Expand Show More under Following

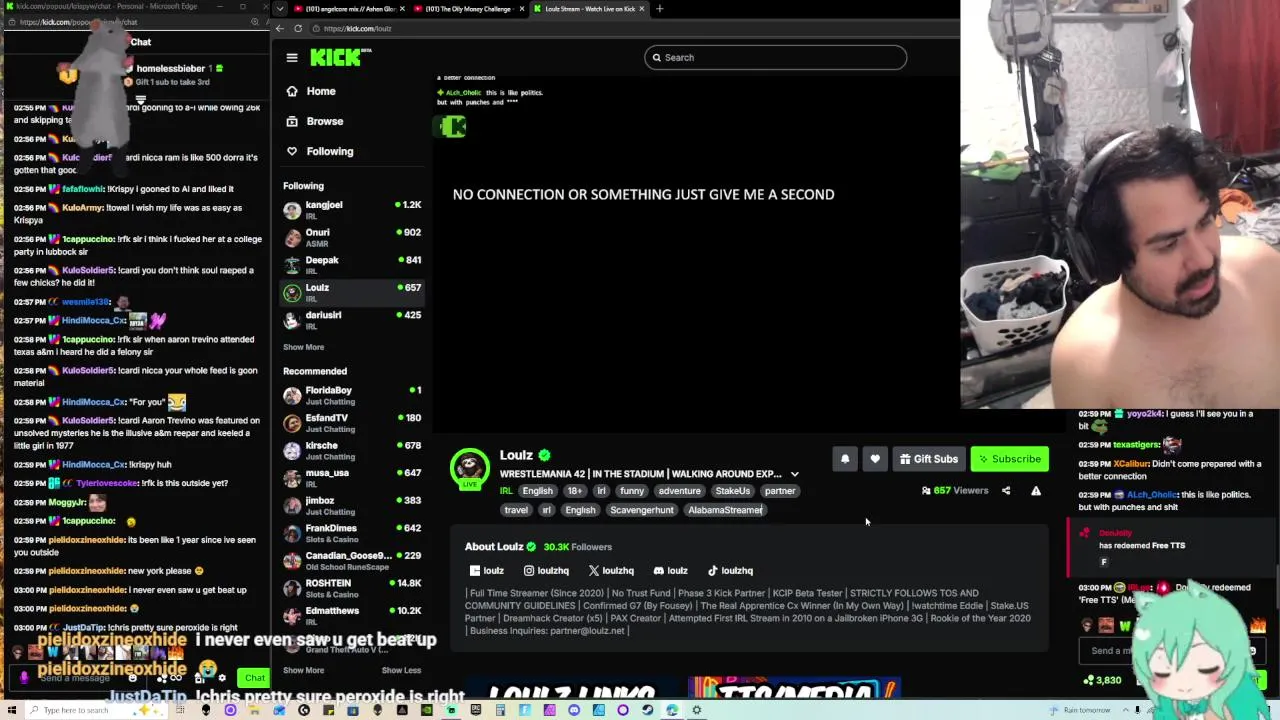303,347
